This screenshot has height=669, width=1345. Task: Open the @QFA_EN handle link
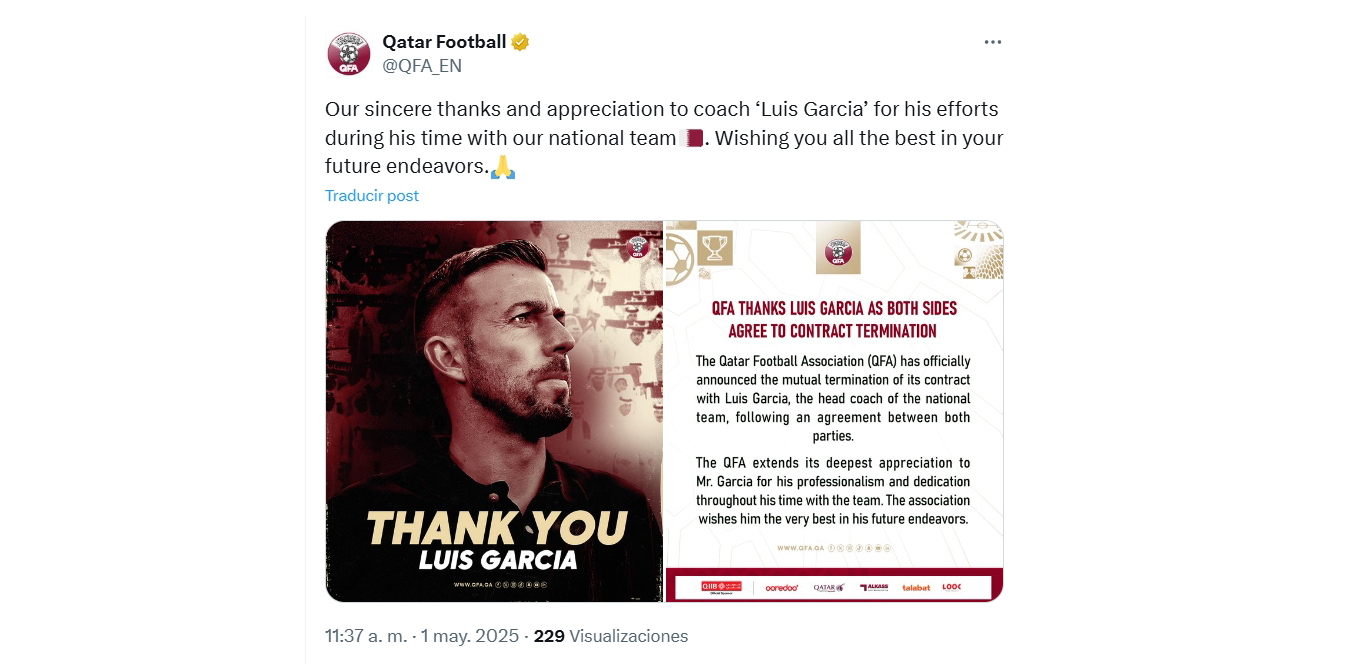tap(422, 66)
